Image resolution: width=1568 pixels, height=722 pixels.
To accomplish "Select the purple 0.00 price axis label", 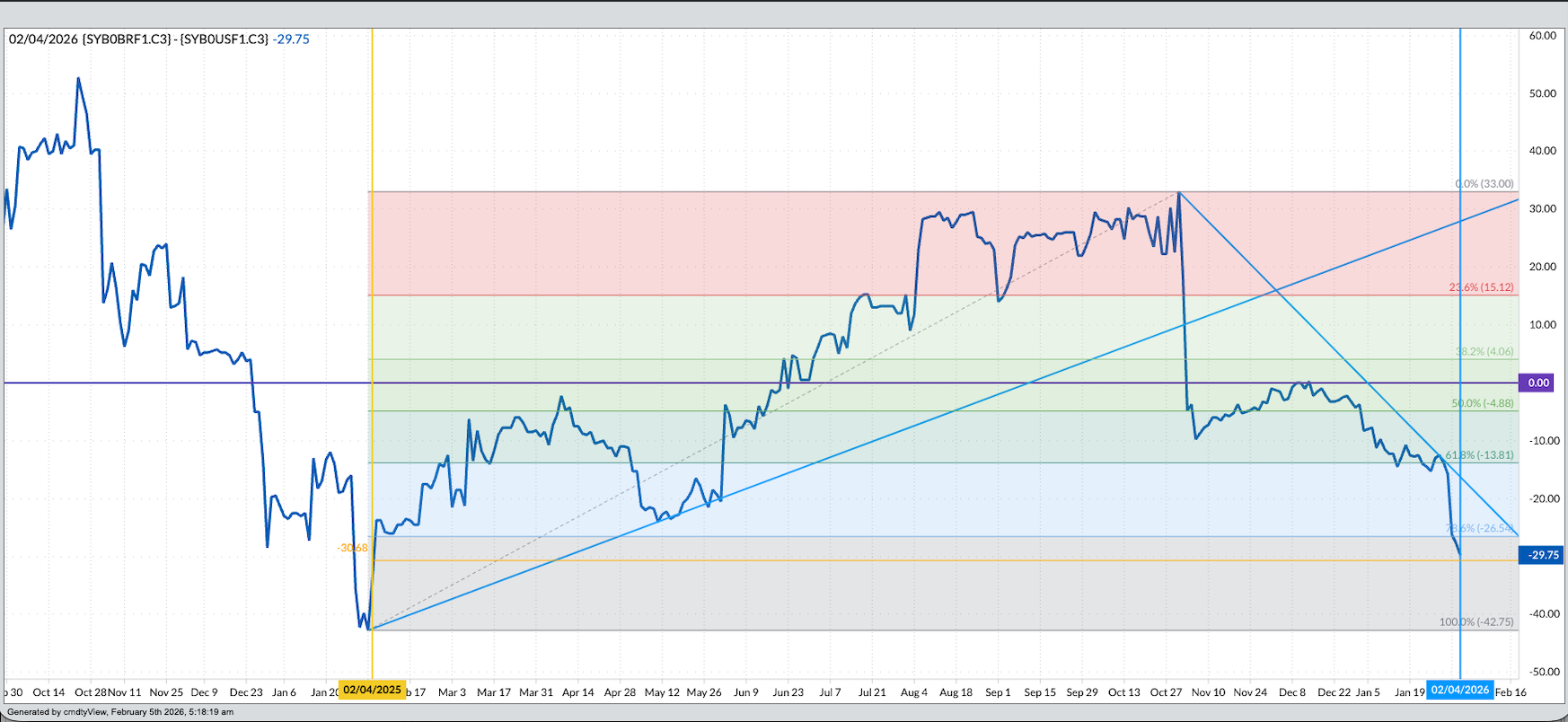I will tap(1538, 383).
